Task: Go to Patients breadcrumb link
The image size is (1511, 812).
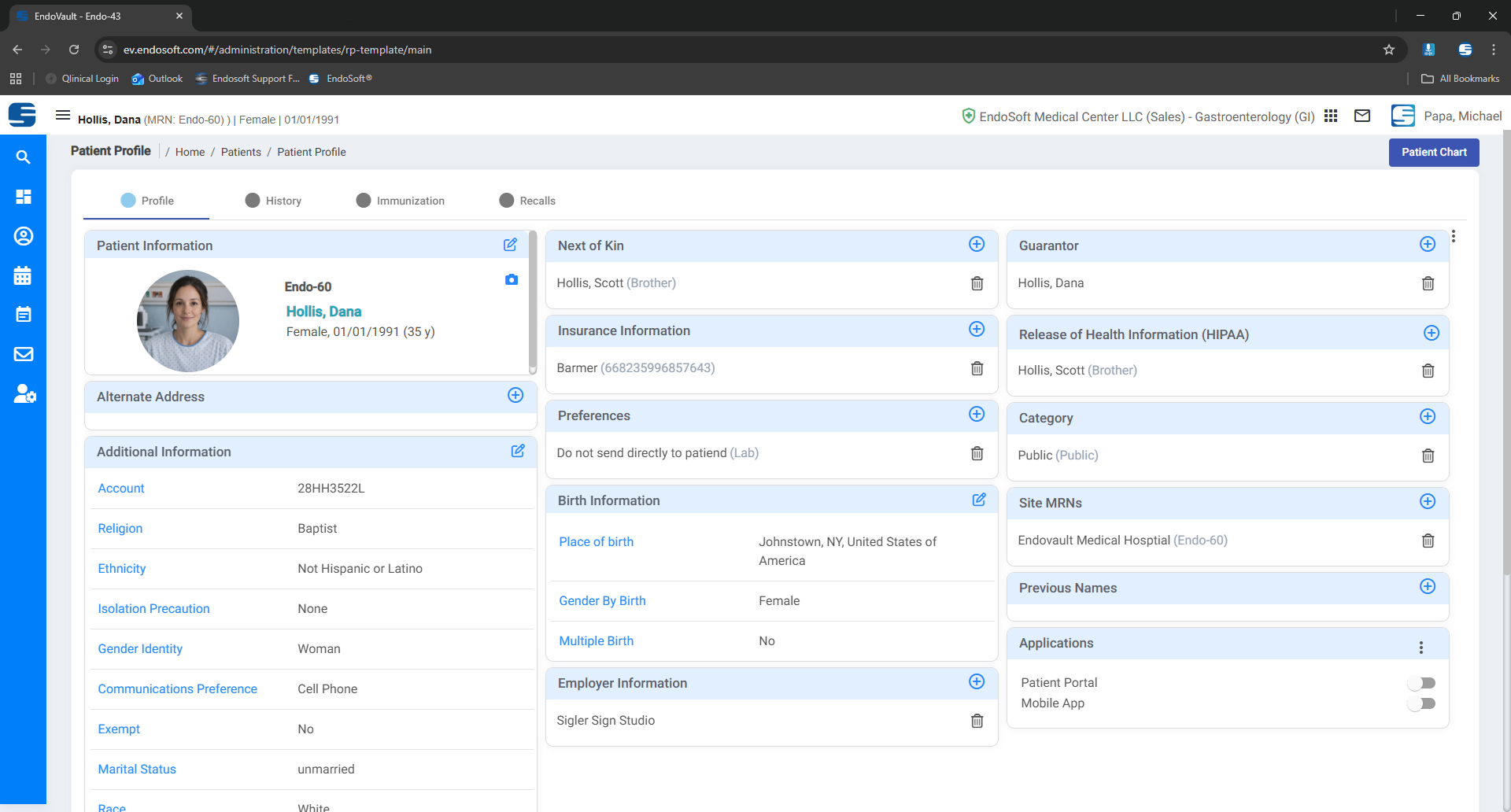Action: click(x=241, y=152)
